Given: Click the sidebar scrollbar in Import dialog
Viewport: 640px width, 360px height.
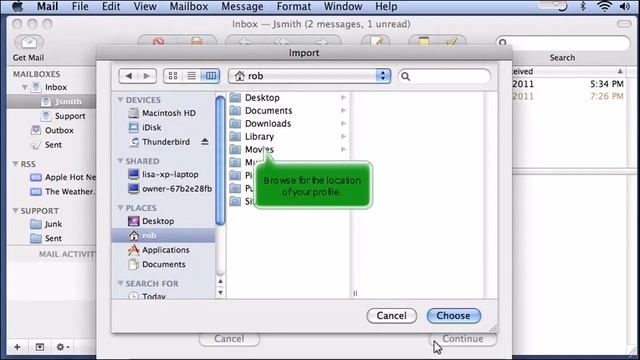Looking at the screenshot, I should tap(220, 160).
